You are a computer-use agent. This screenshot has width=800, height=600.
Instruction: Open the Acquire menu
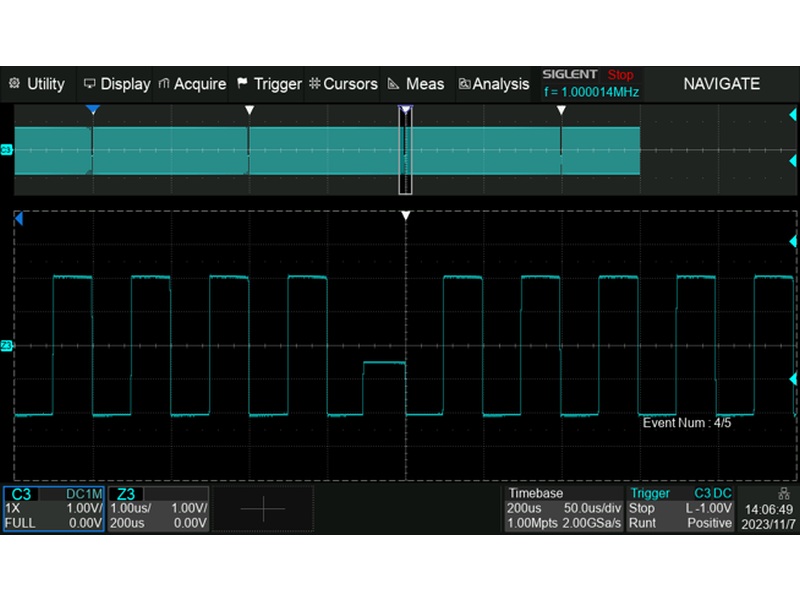click(192, 84)
